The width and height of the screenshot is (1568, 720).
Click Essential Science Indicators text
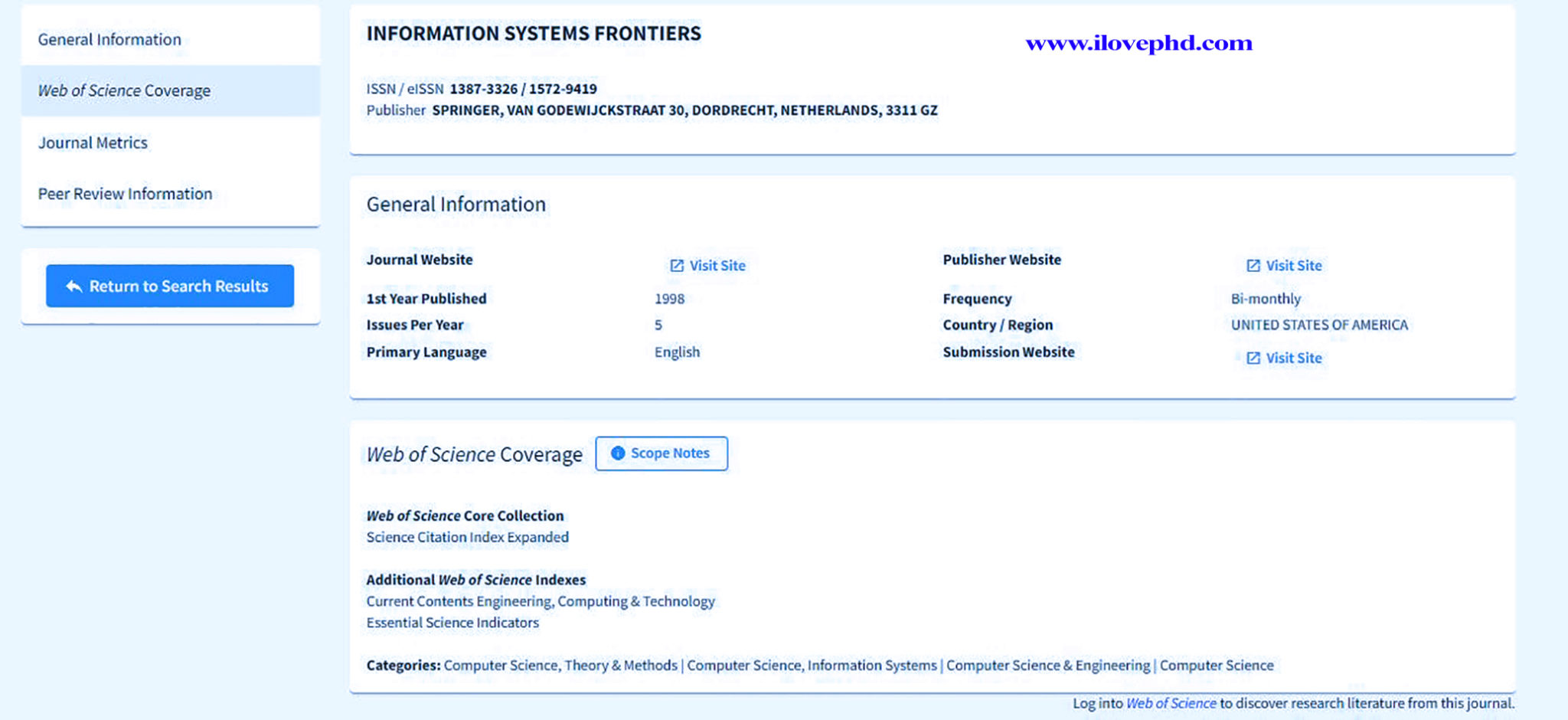point(452,623)
